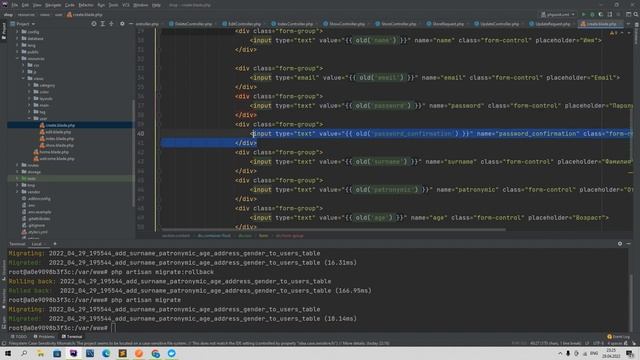
Task: Expand the vendor folder
Action: 17,192
